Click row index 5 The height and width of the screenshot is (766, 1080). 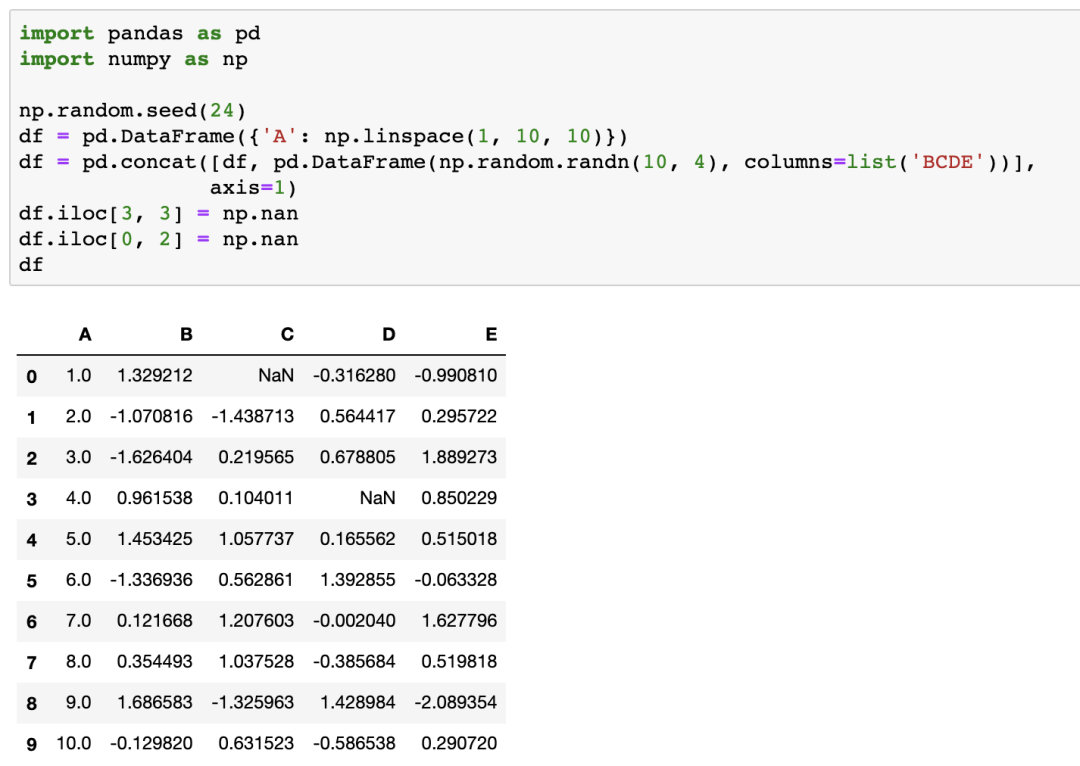click(x=32, y=581)
